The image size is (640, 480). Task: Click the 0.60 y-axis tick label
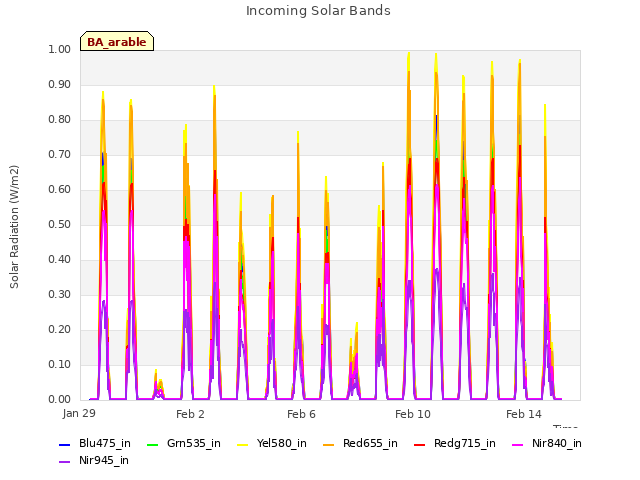(x=60, y=189)
